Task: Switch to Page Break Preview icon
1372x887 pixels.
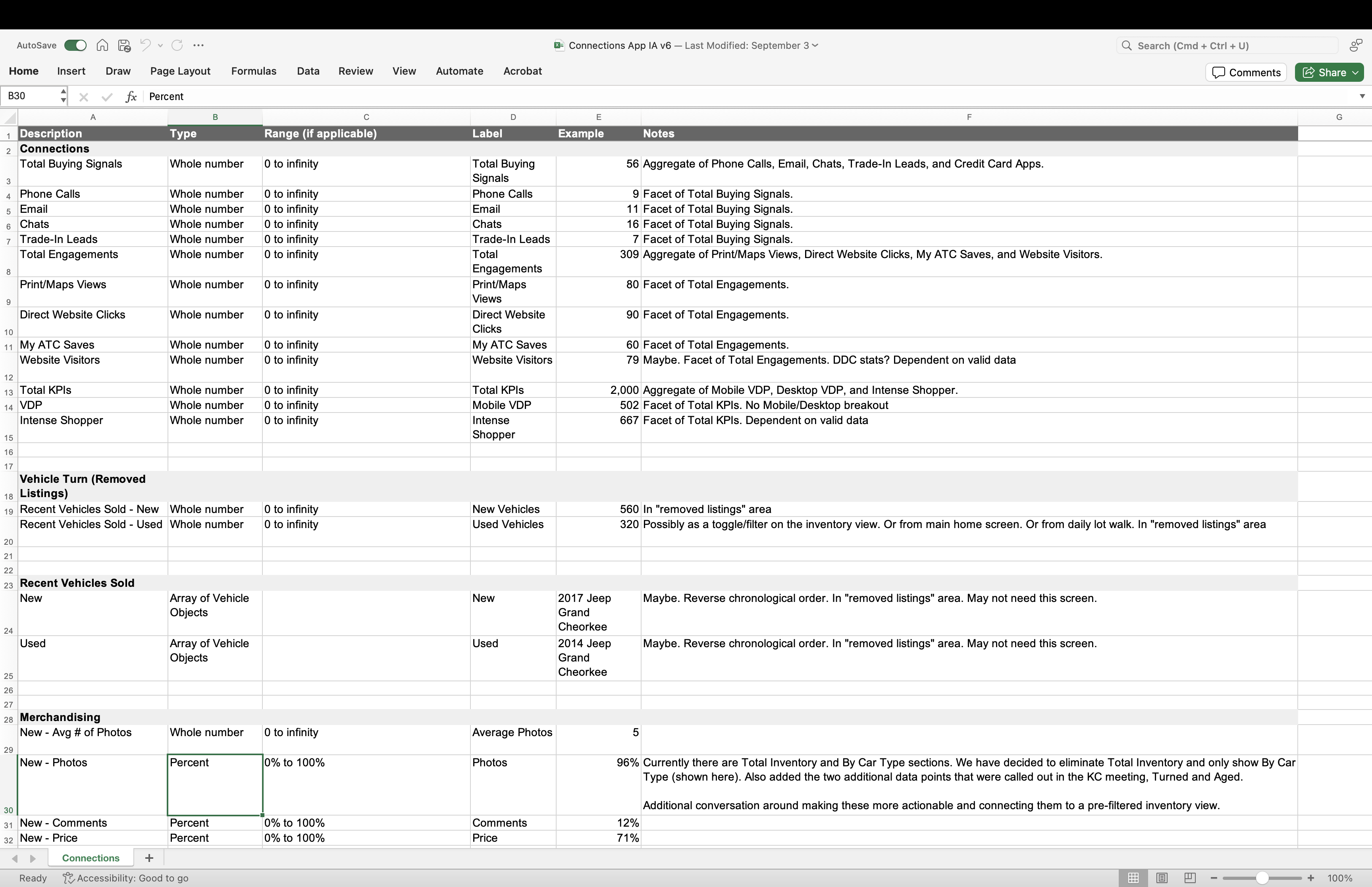Action: (x=1190, y=878)
